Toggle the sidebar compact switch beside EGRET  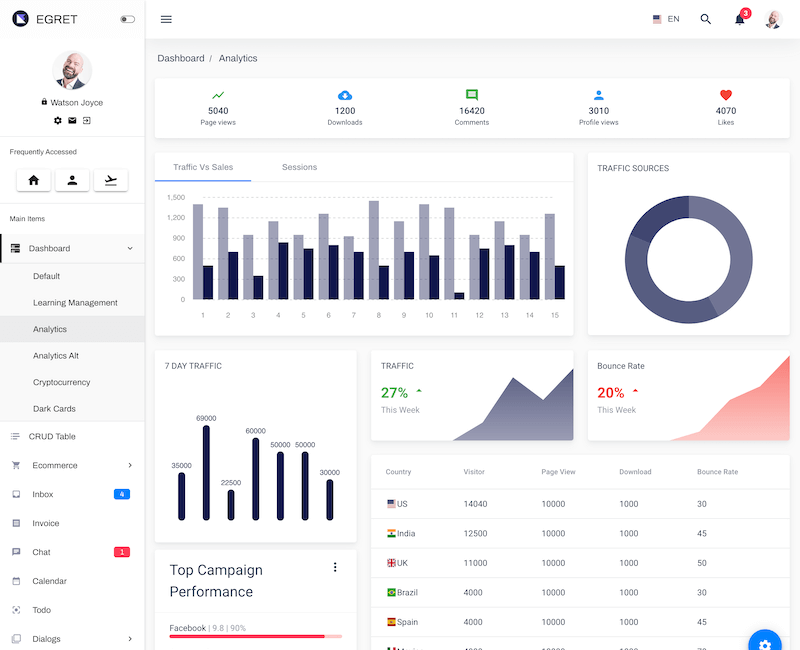(x=127, y=19)
